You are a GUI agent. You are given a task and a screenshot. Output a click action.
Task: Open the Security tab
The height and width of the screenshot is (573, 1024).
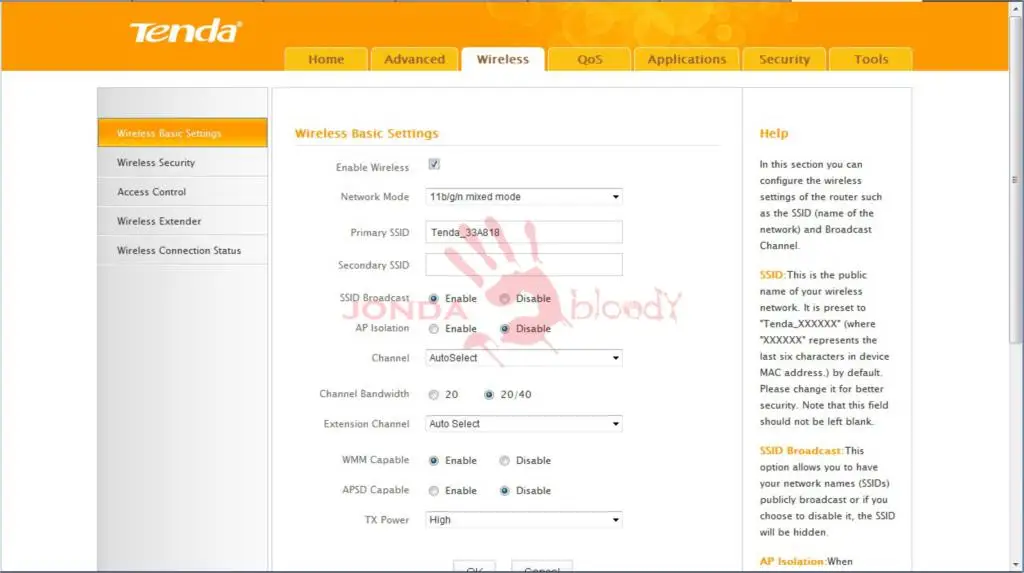(x=784, y=59)
